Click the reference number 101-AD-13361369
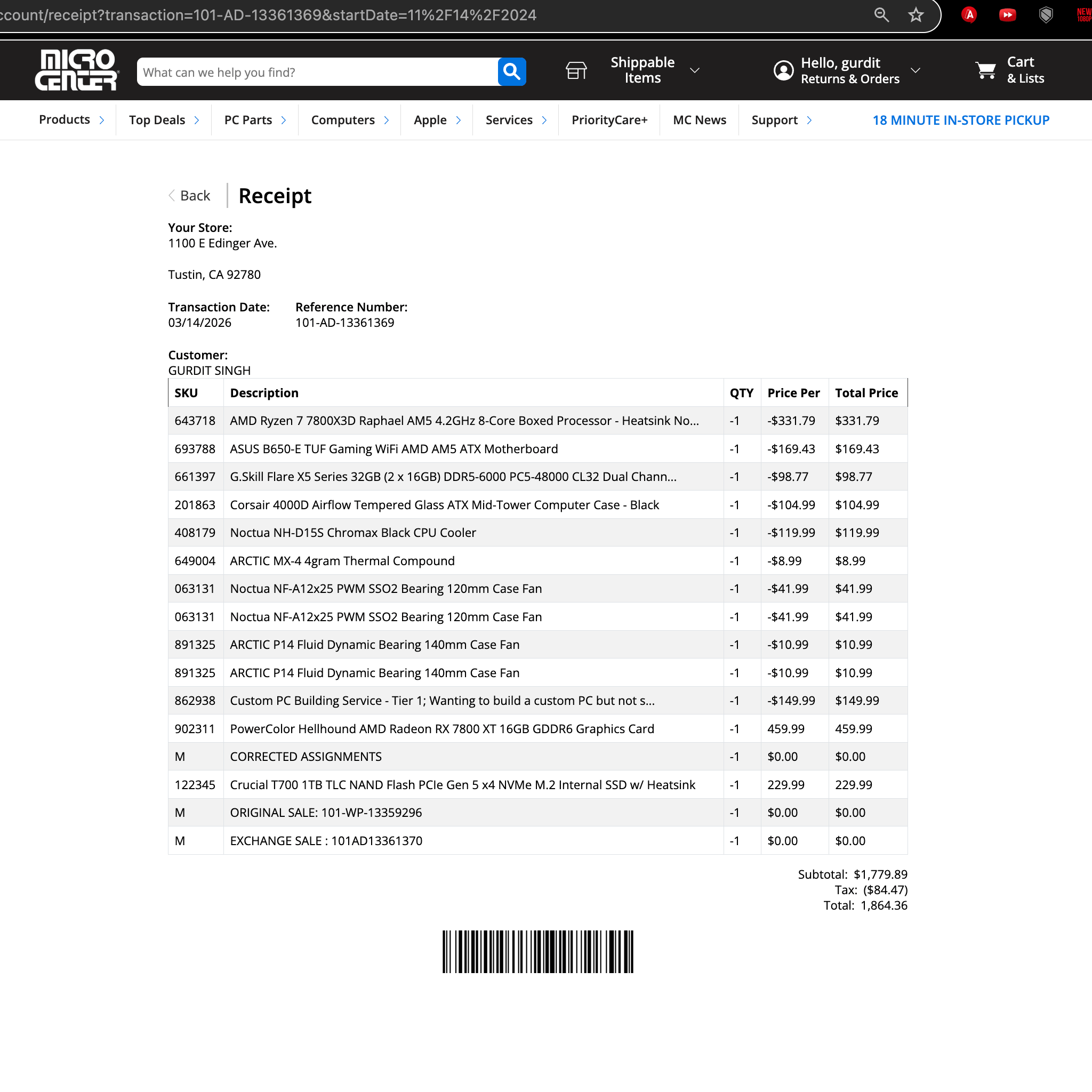1092x1092 pixels. pos(345,323)
